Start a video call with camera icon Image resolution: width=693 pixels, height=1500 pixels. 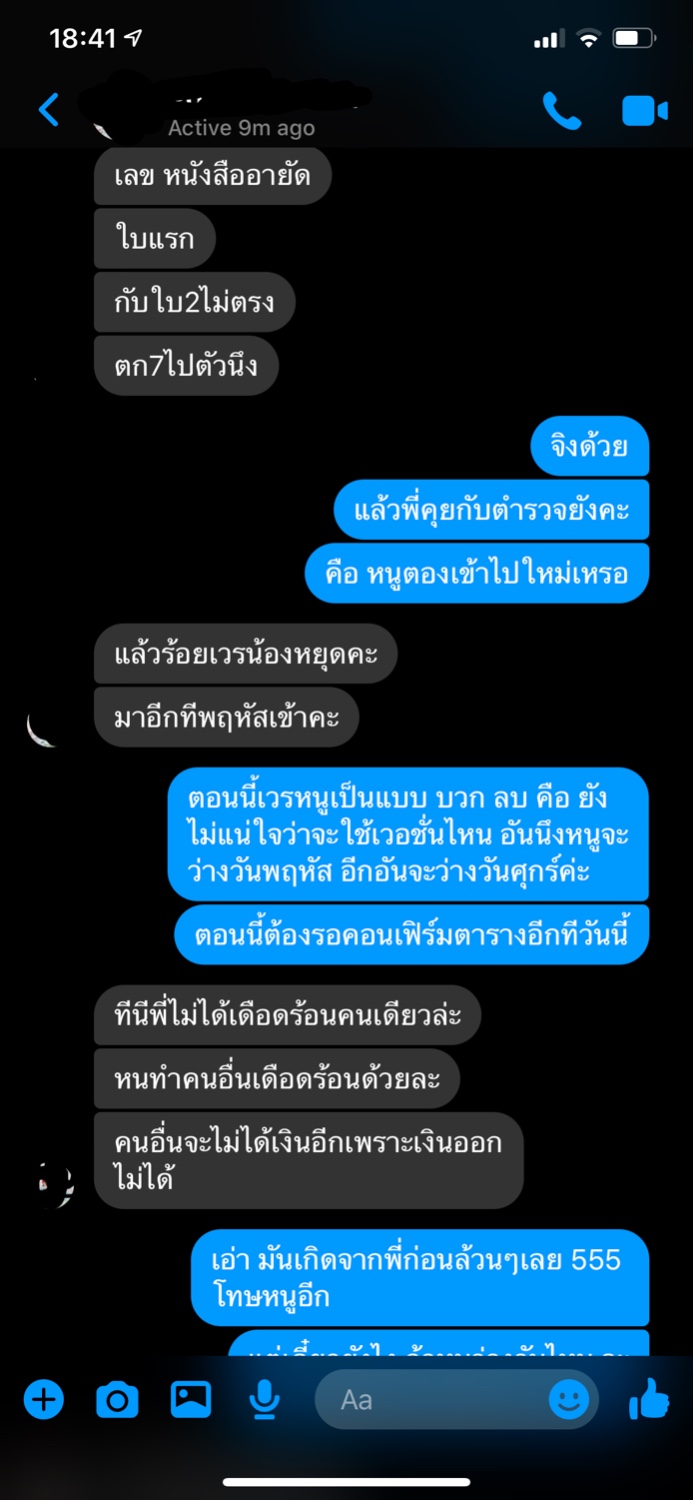coord(645,110)
